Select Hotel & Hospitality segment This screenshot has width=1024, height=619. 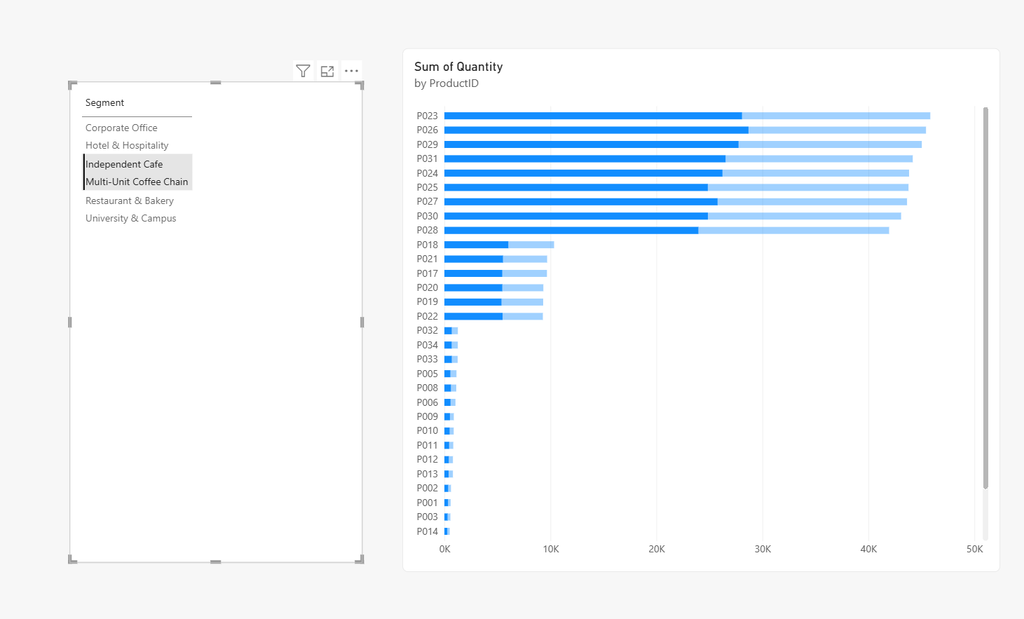[127, 146]
